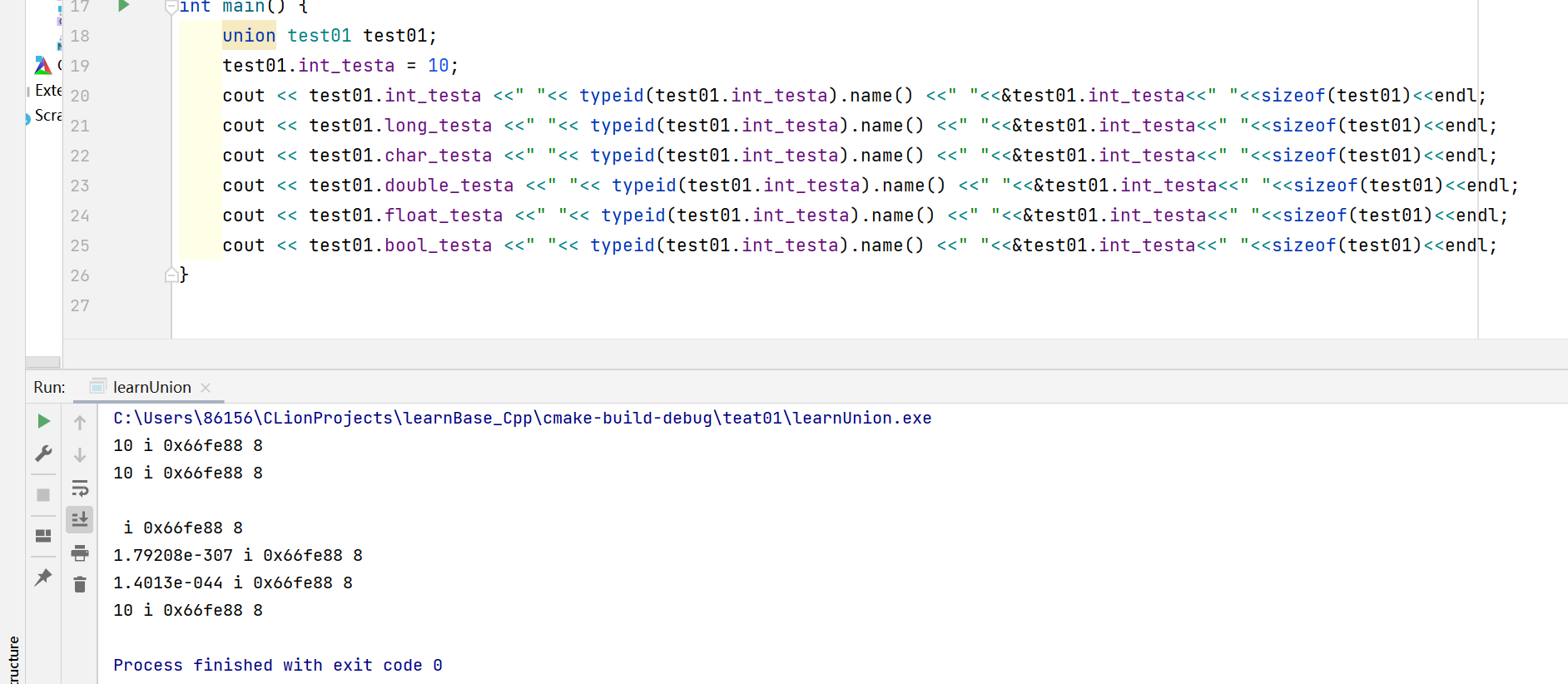Click sizeof on line 25
This screenshot has height=684, width=1568.
(x=1304, y=245)
